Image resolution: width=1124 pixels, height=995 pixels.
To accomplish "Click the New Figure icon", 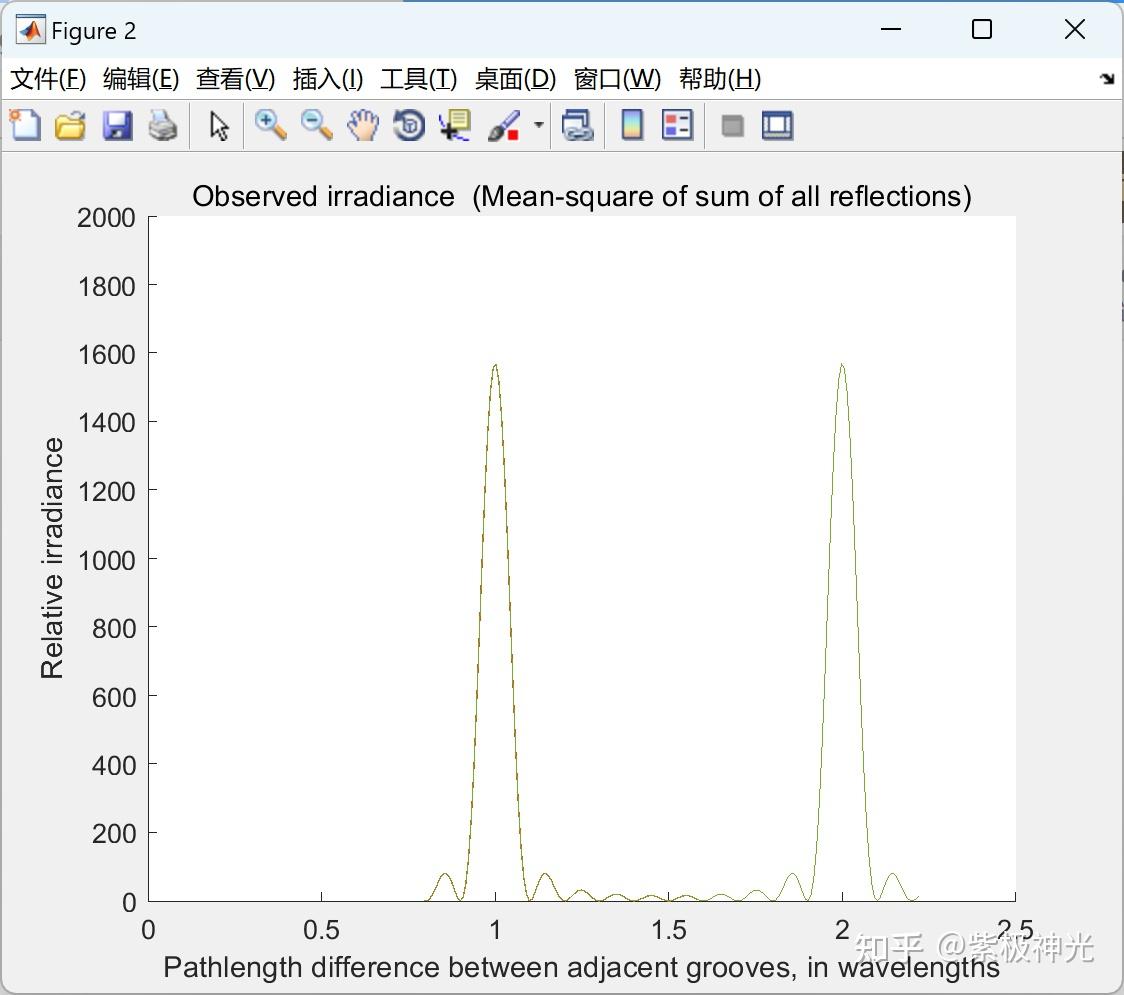I will click(25, 125).
